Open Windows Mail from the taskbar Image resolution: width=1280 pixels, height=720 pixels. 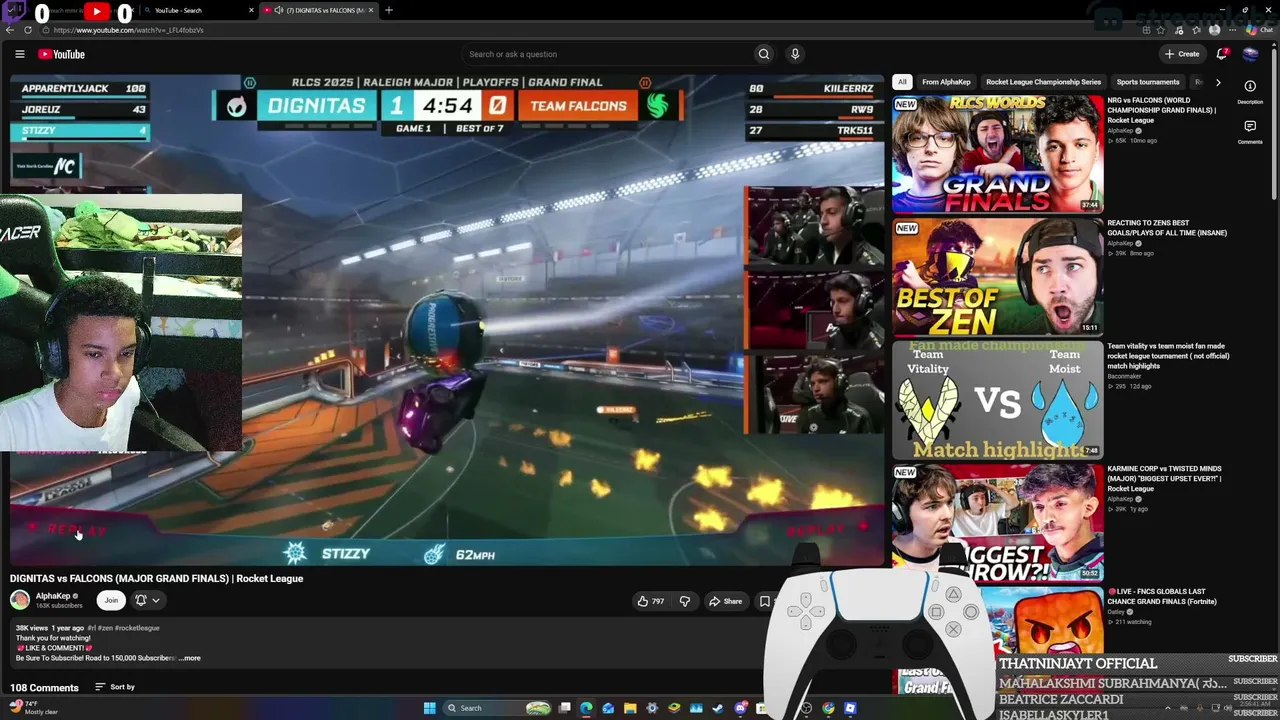point(608,708)
